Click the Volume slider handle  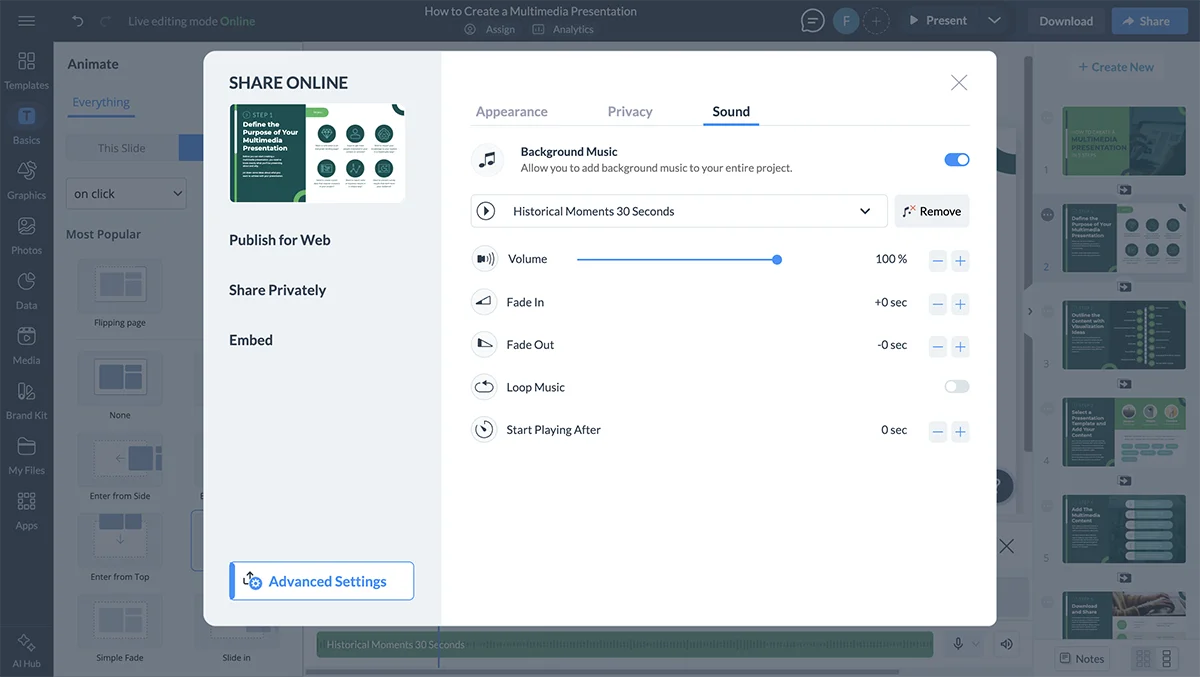777,260
